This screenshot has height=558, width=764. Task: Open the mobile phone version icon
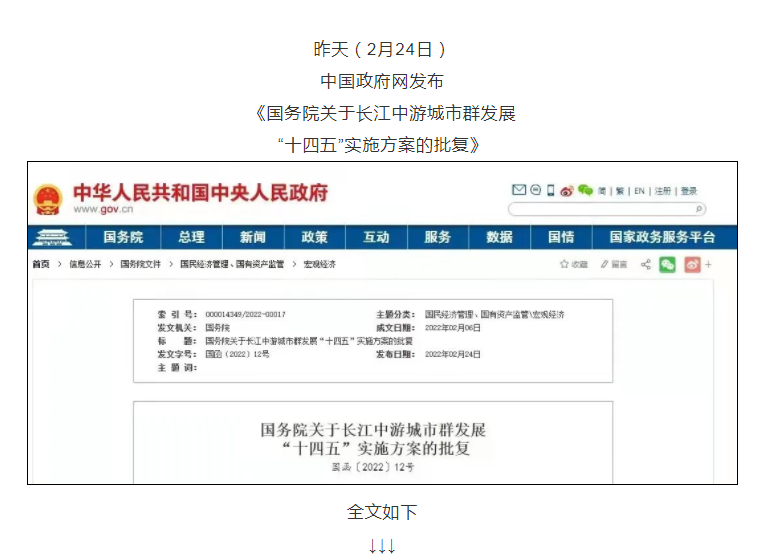point(550,190)
